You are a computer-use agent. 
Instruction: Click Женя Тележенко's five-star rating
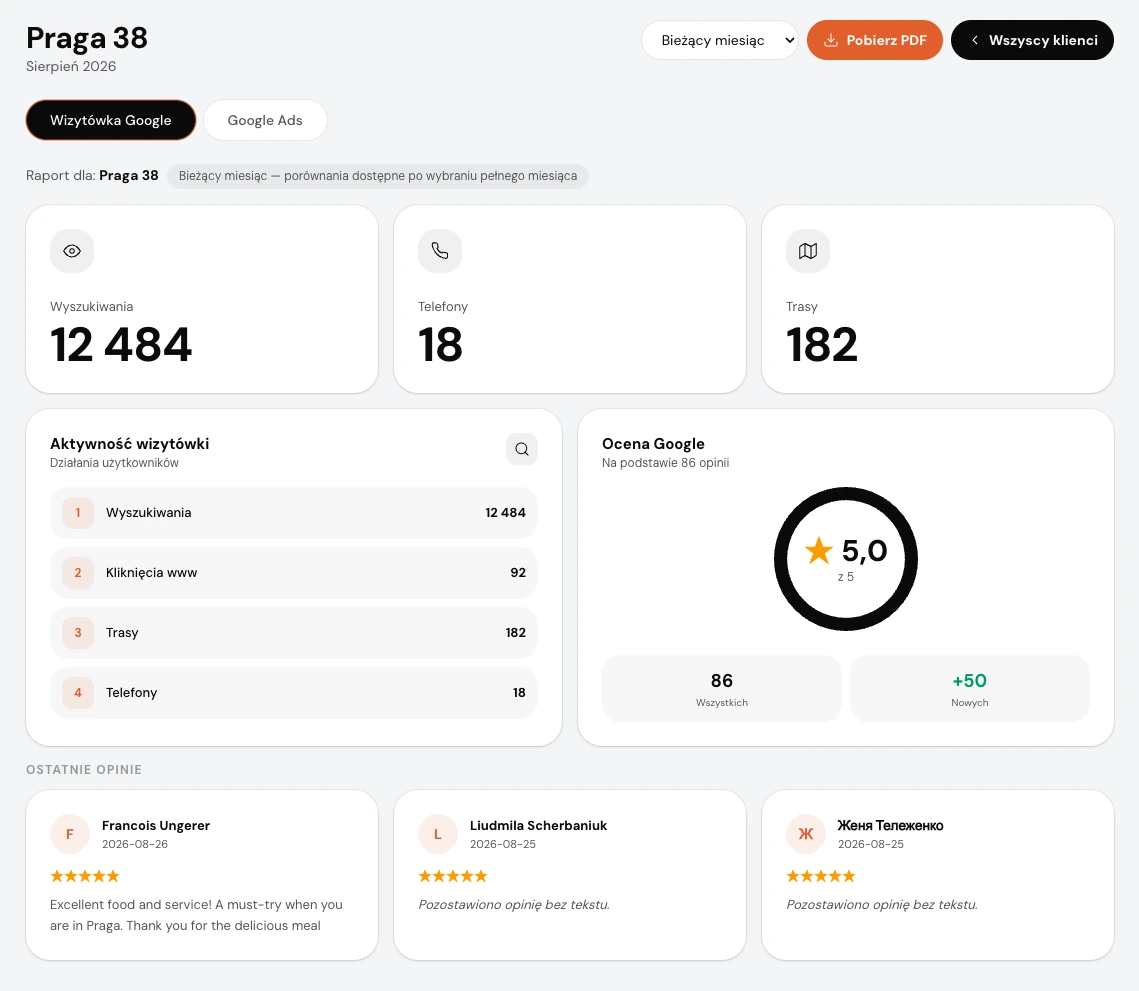pos(821,876)
